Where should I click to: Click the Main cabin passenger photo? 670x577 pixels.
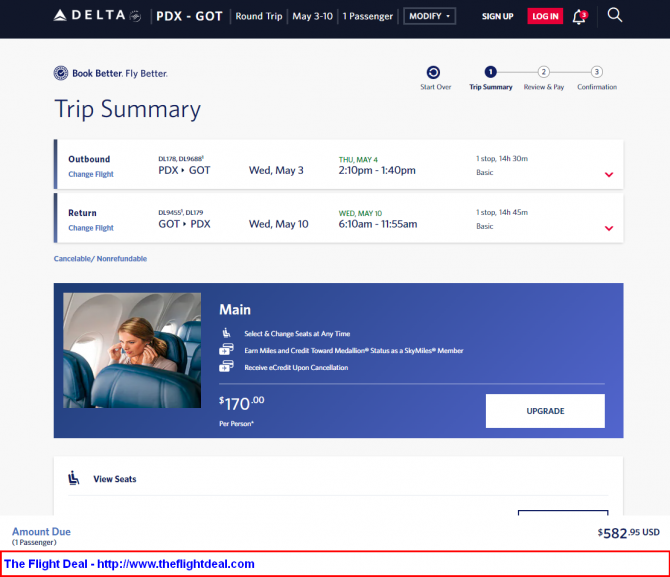pyautogui.click(x=132, y=350)
